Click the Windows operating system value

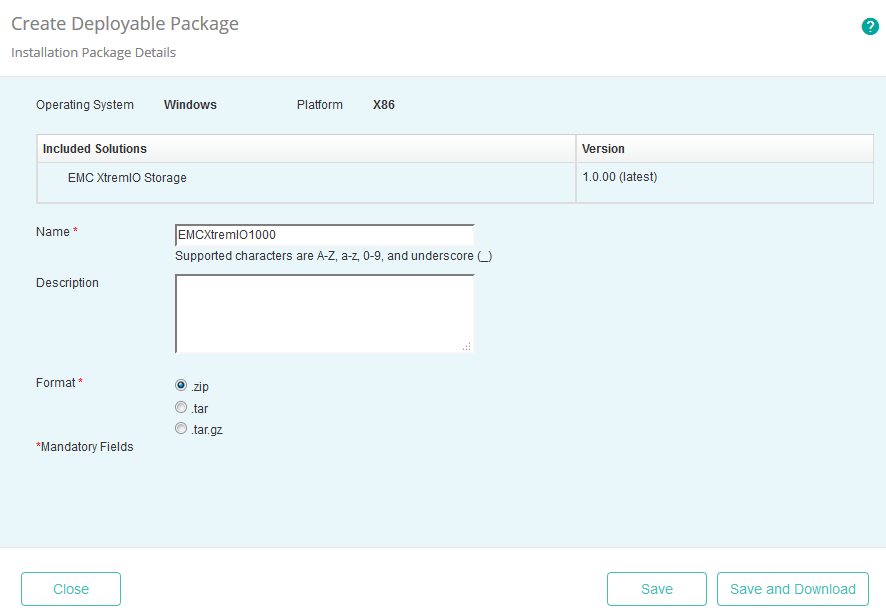(190, 104)
